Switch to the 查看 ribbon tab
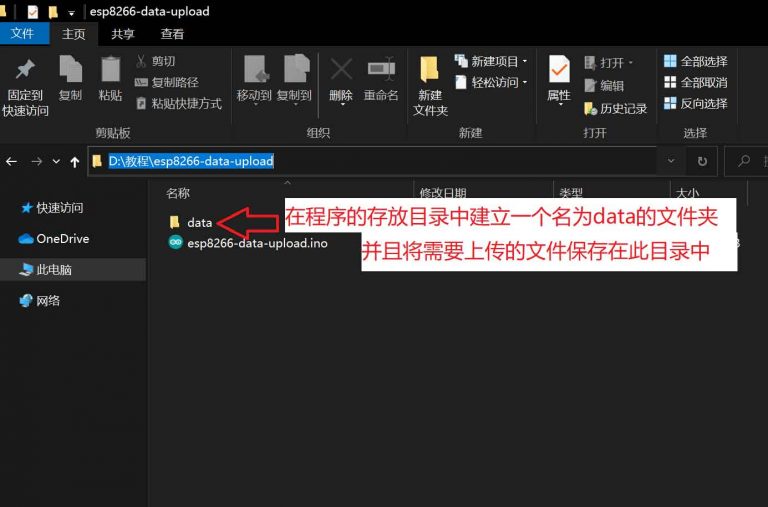The image size is (768, 507). (172, 34)
